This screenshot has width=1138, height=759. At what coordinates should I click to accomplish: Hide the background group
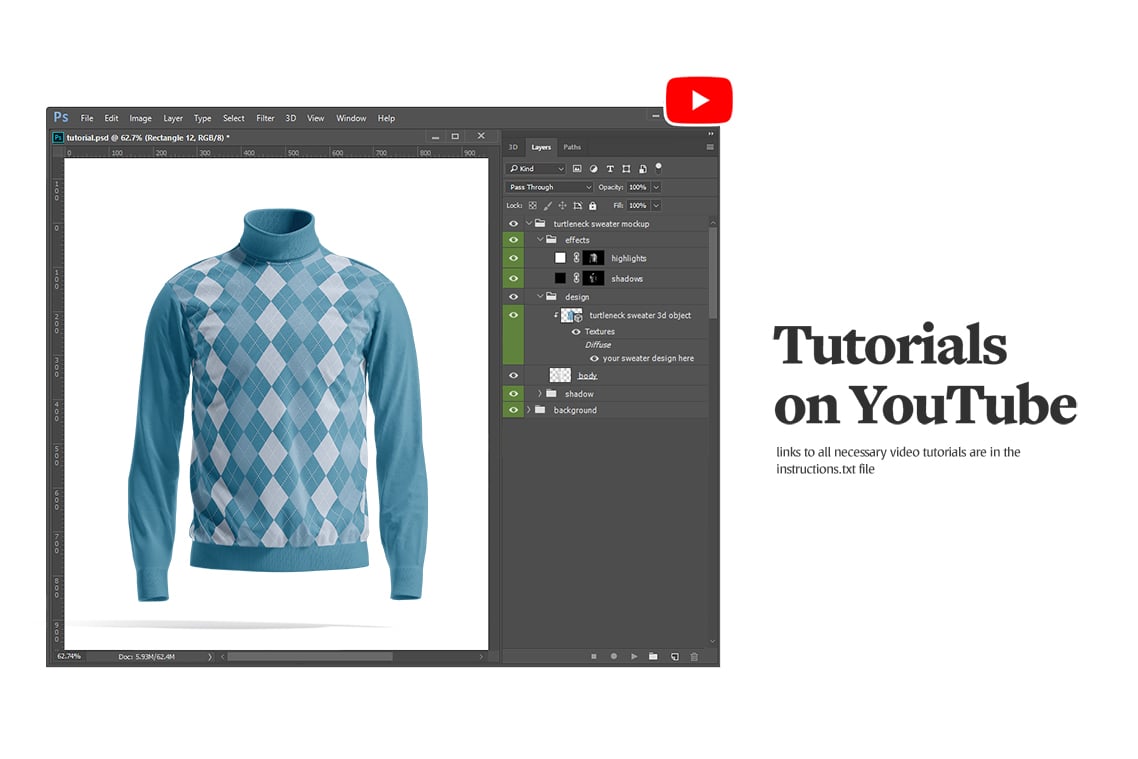click(512, 409)
